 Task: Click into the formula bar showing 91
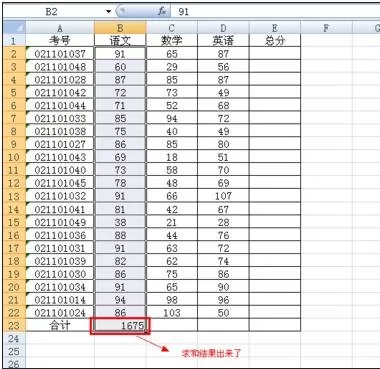(x=275, y=12)
